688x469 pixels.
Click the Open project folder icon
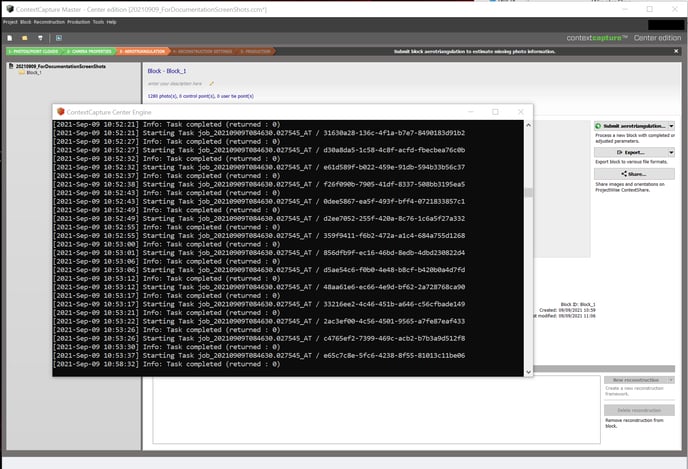coord(25,38)
